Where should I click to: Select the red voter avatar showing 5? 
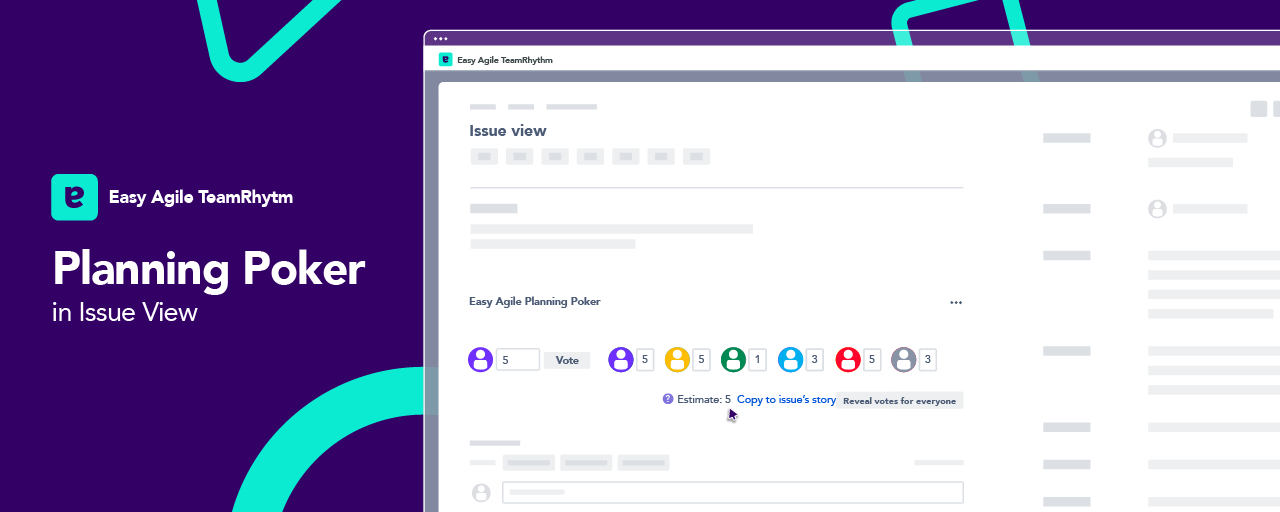pyautogui.click(x=848, y=360)
